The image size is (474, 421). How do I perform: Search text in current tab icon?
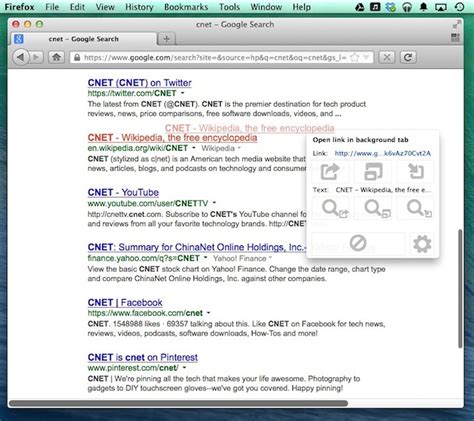tap(419, 209)
